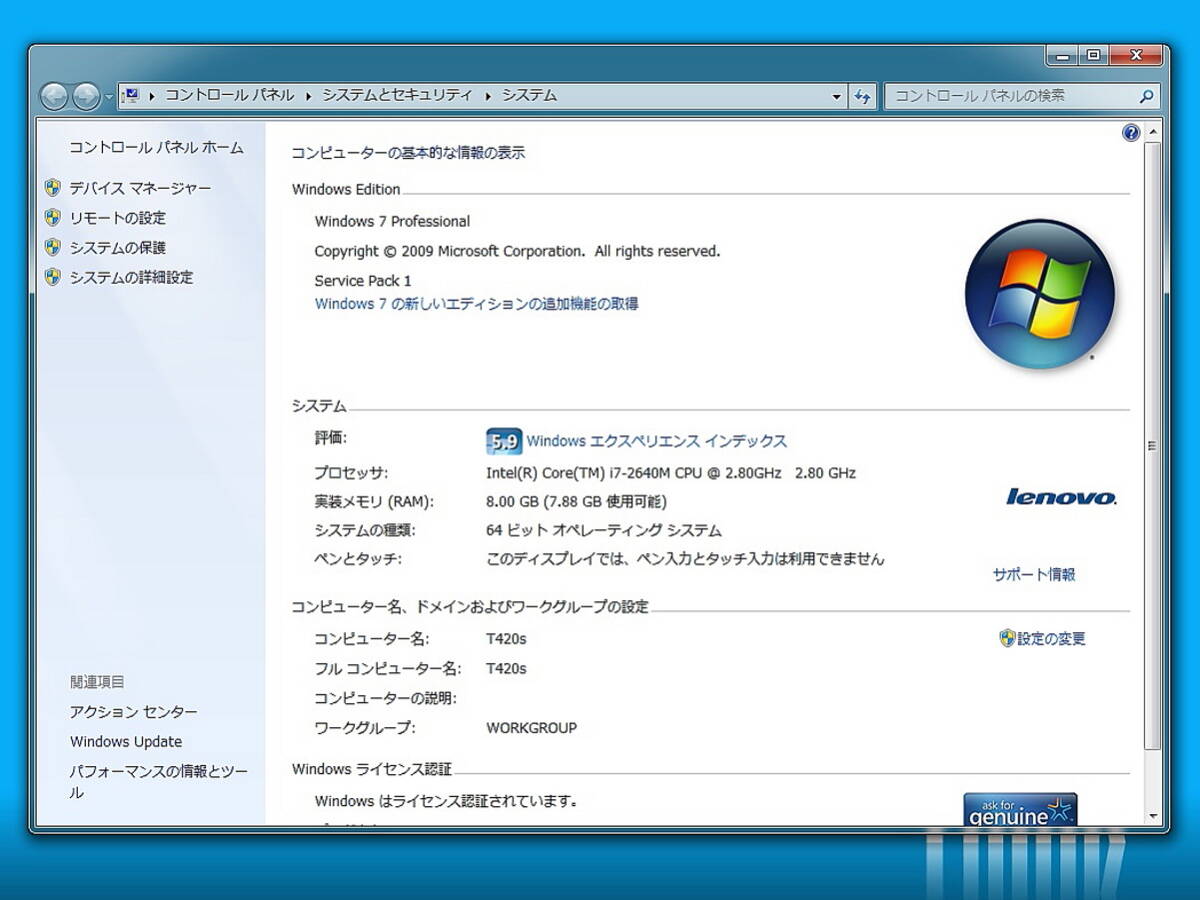Go forward with the Forward arrow button
The height and width of the screenshot is (900, 1200).
pyautogui.click(x=86, y=96)
